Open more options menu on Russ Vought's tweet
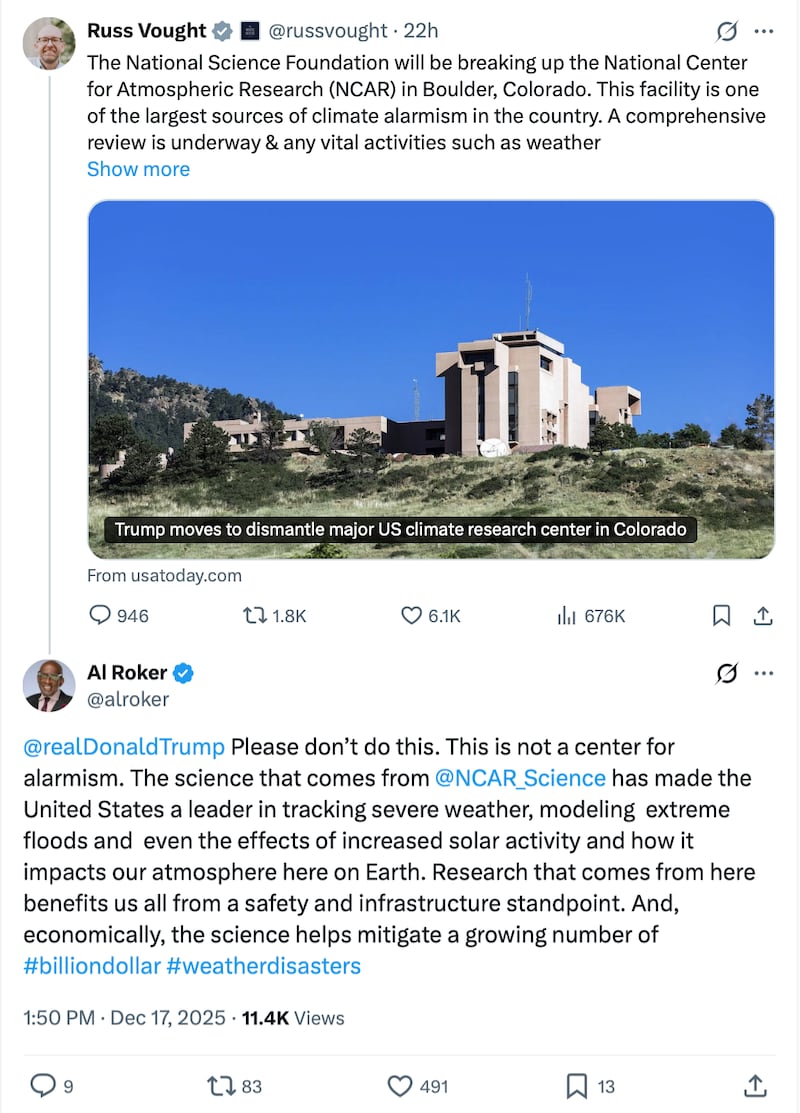This screenshot has width=800, height=1113. click(x=763, y=30)
